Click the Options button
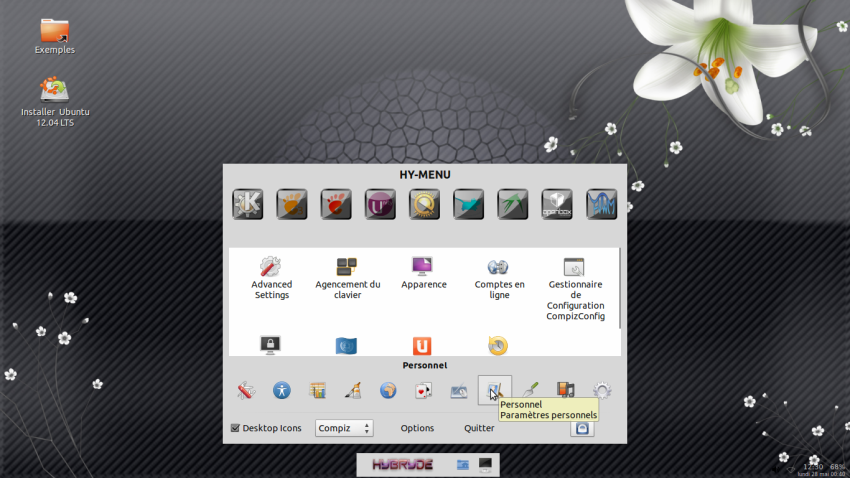Image resolution: width=850 pixels, height=478 pixels. point(417,428)
